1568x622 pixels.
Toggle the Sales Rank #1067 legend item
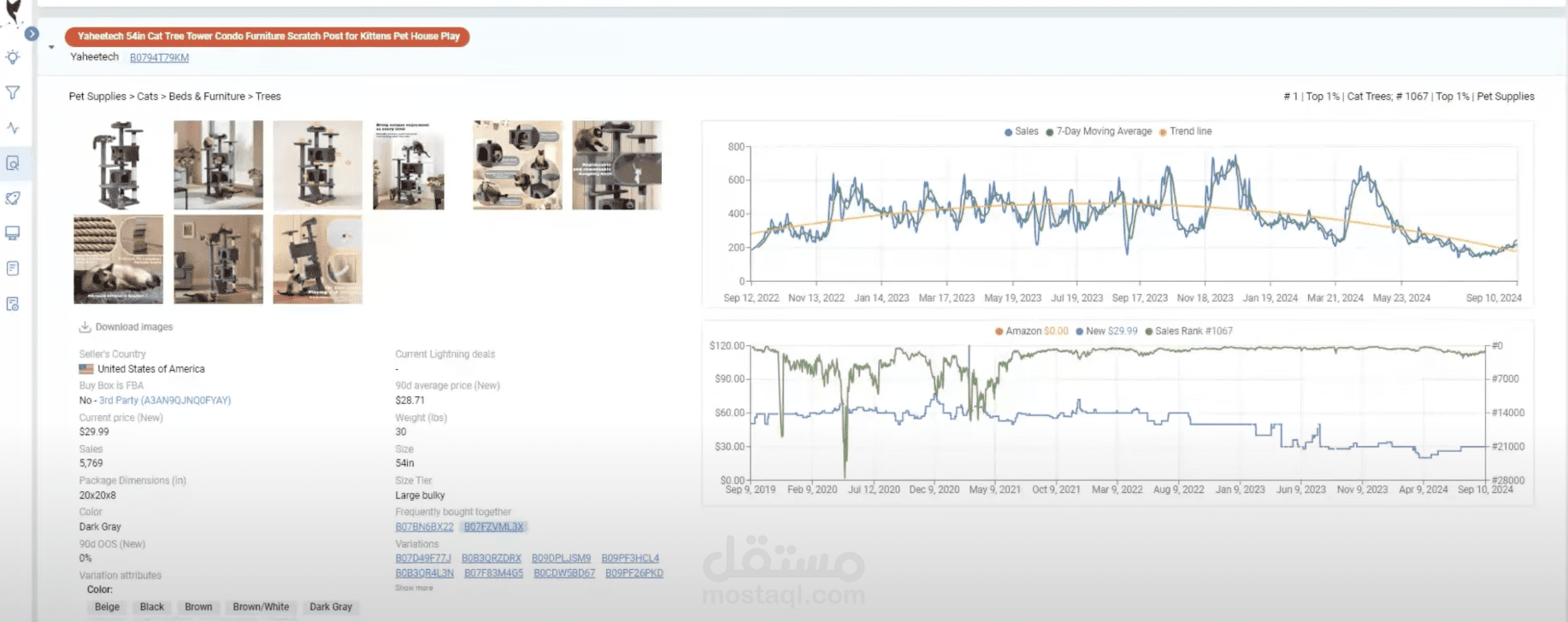pos(1189,332)
